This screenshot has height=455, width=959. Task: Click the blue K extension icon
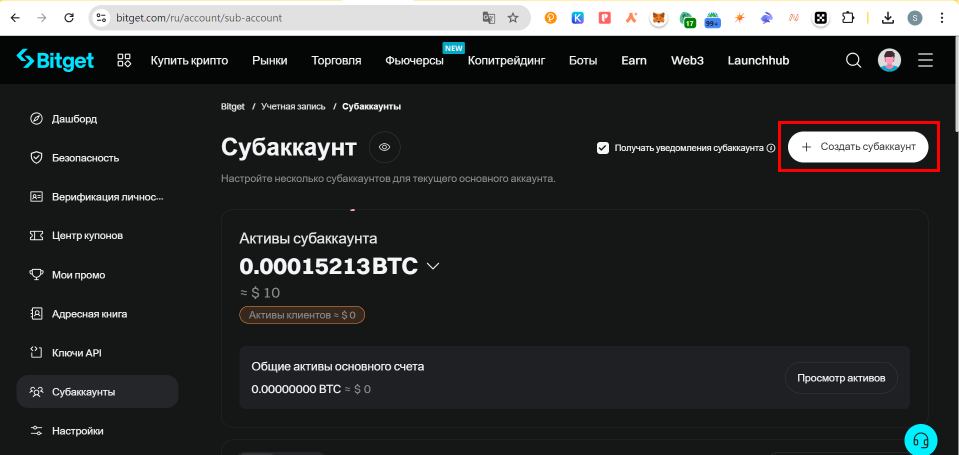pos(577,18)
